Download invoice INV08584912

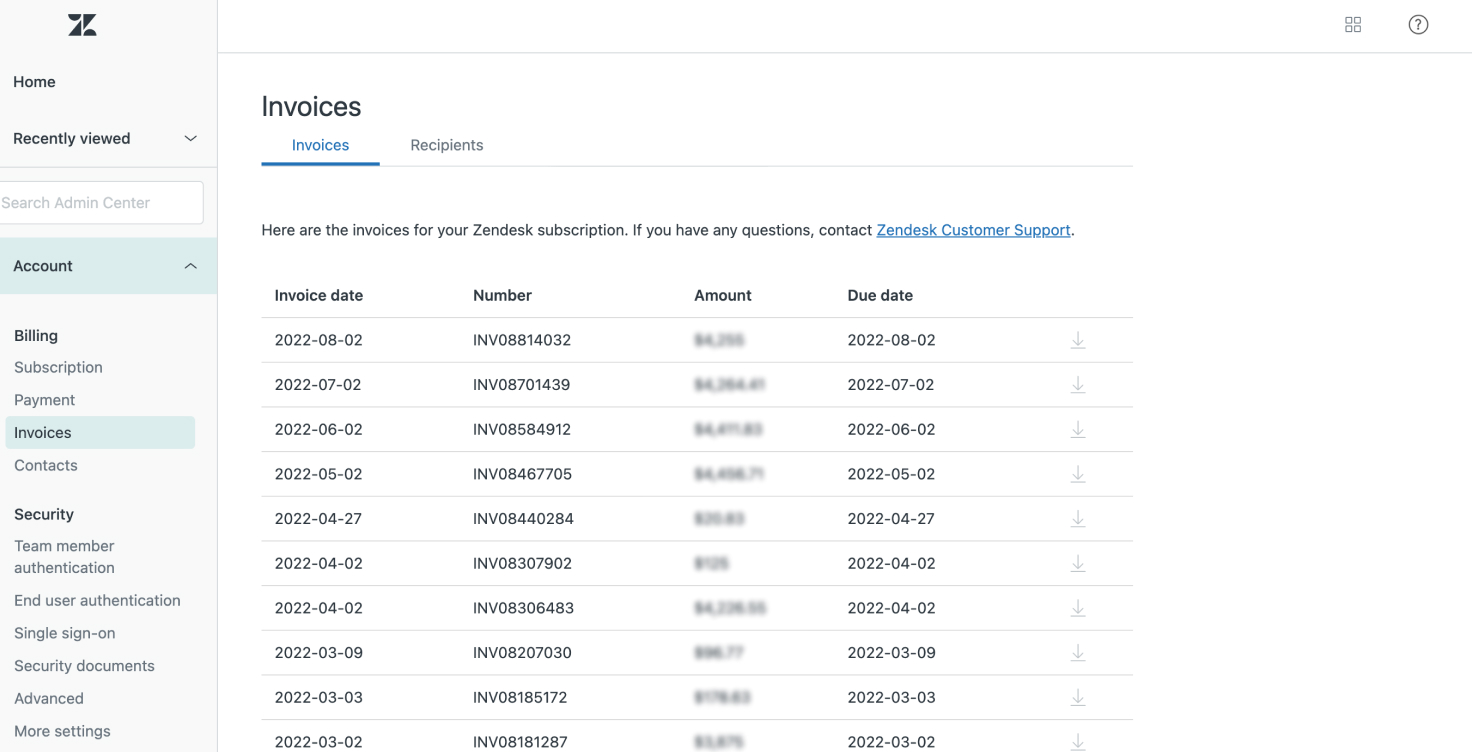pos(1078,430)
